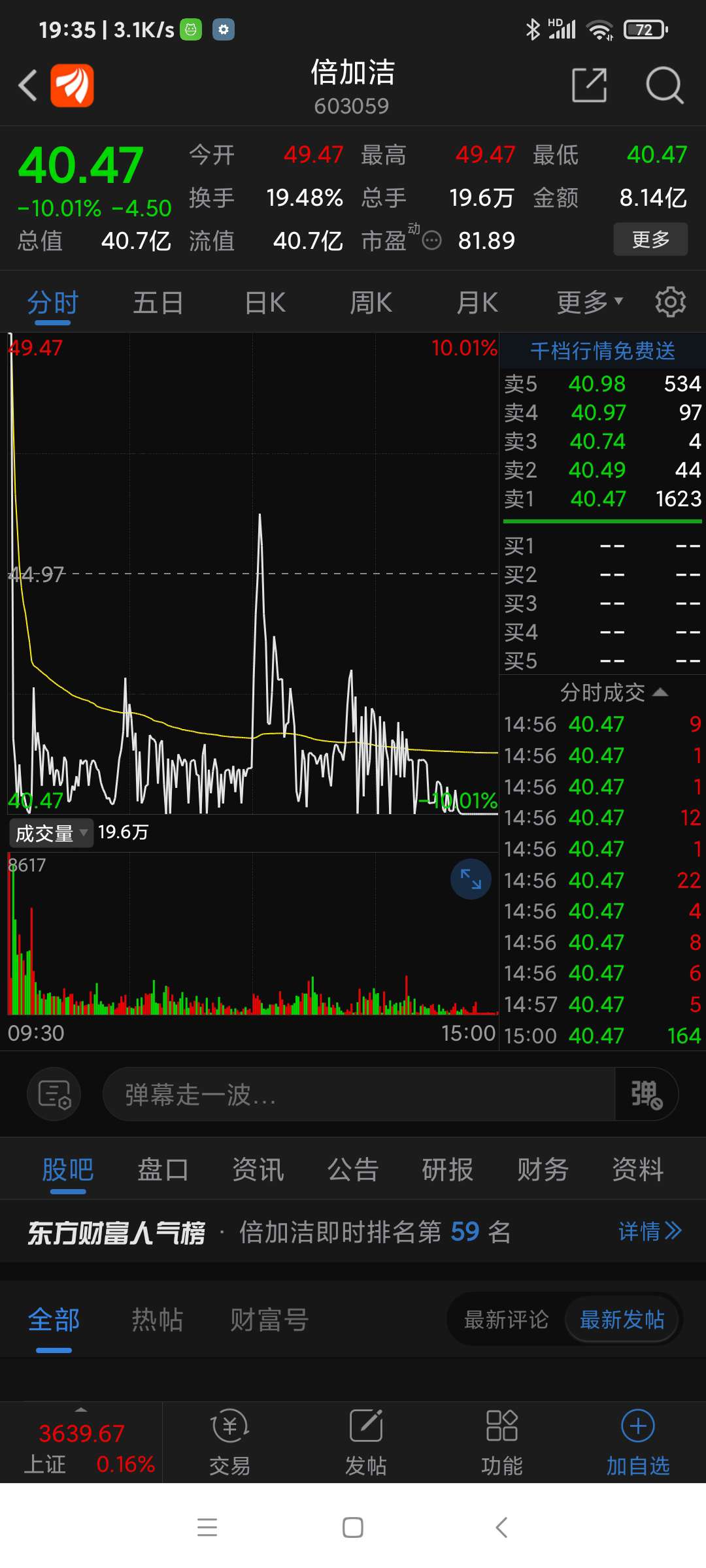Tap the share icon in header
The width and height of the screenshot is (706, 1568).
tap(589, 85)
